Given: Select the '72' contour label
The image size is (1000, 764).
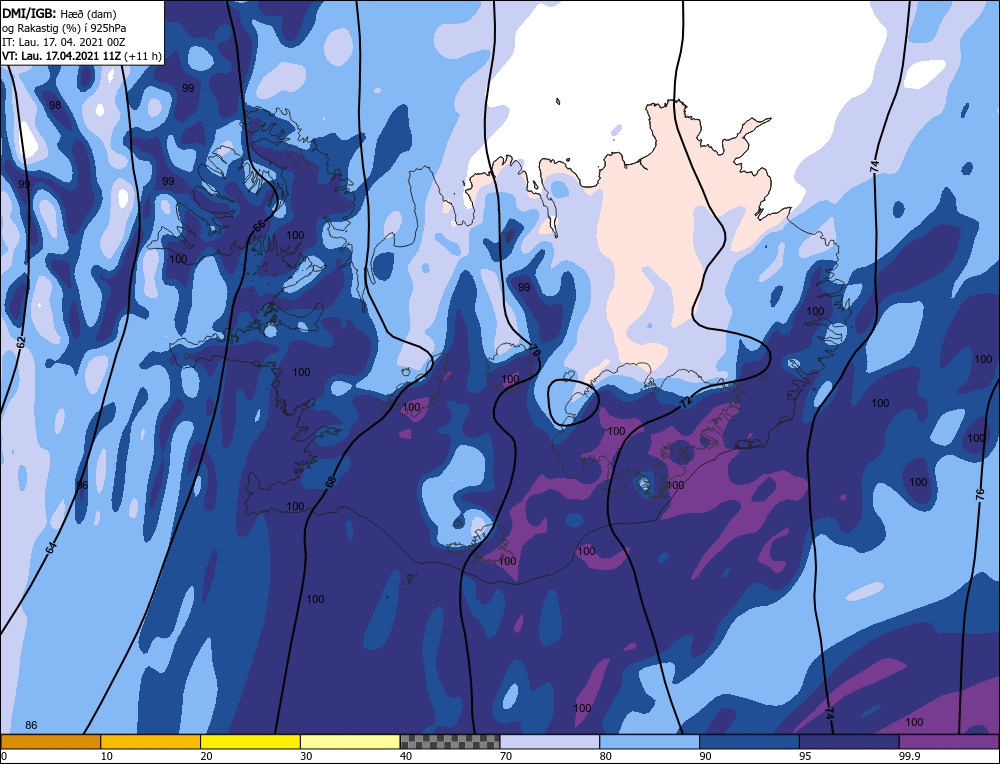Looking at the screenshot, I should tap(686, 402).
